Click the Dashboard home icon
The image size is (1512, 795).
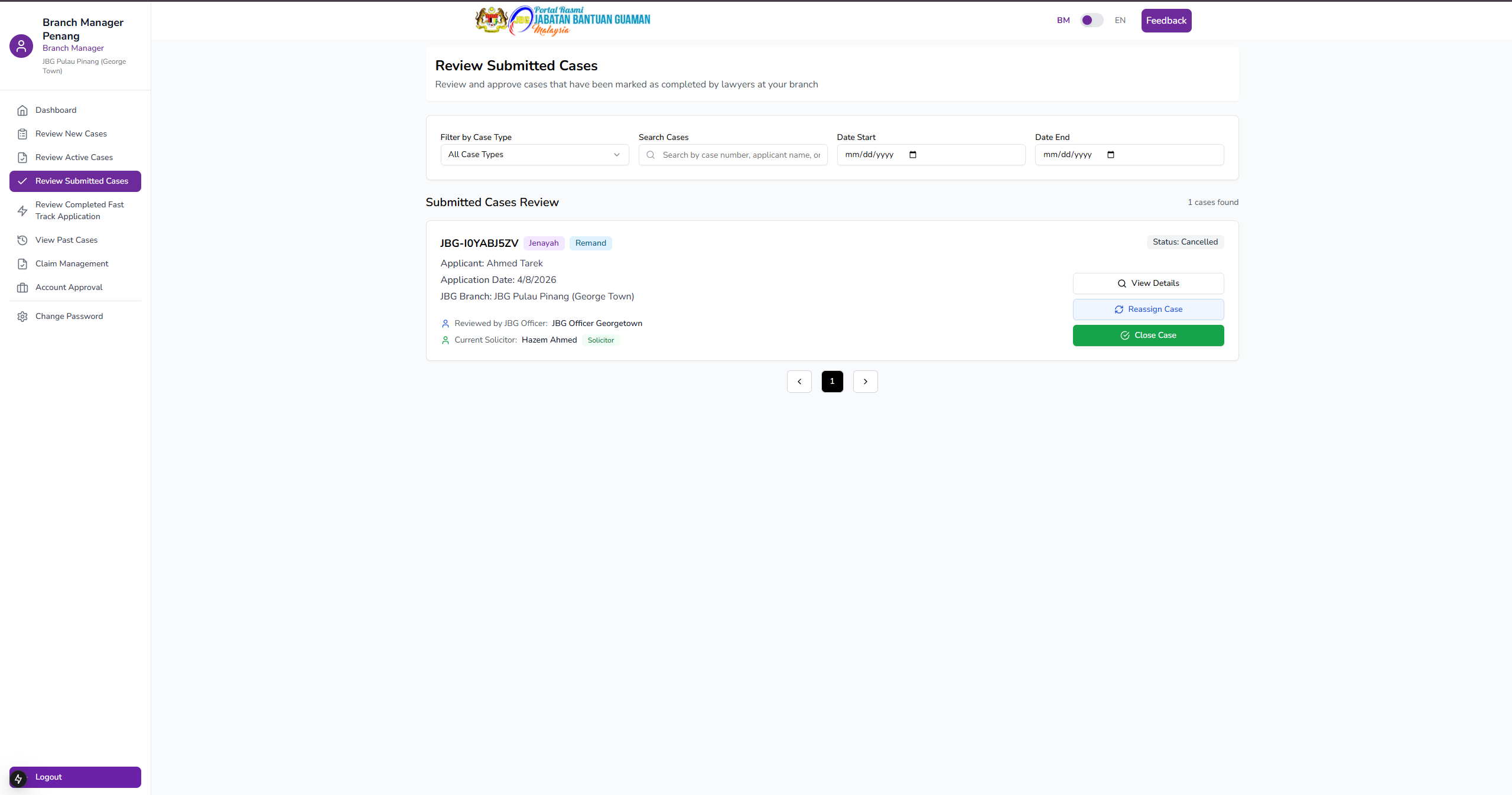click(22, 110)
